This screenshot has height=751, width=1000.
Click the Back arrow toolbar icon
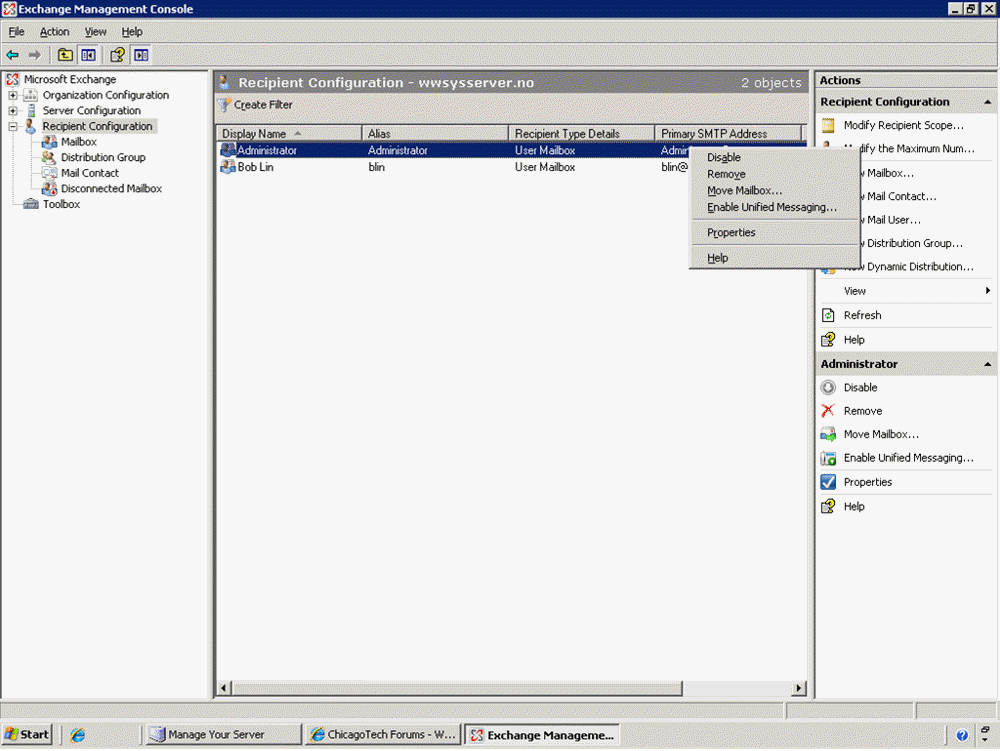click(x=13, y=55)
